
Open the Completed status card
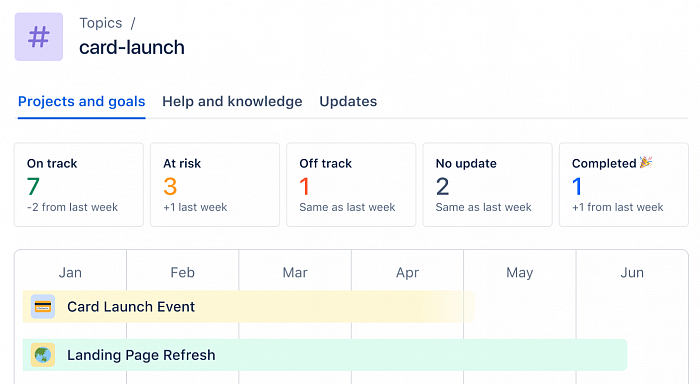(624, 184)
